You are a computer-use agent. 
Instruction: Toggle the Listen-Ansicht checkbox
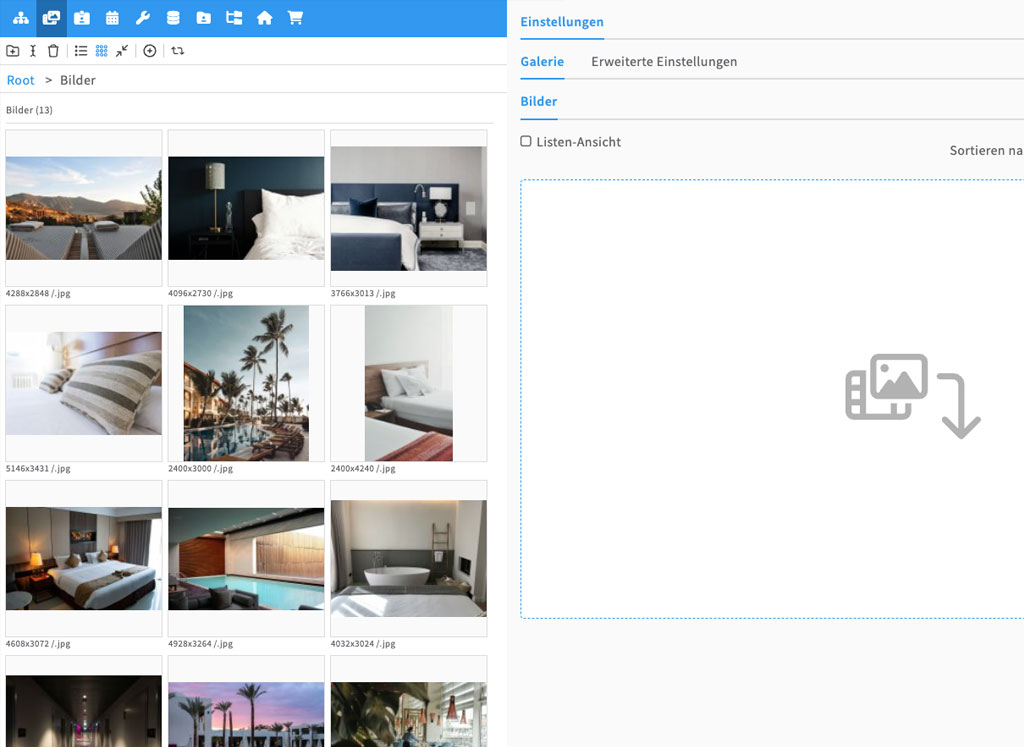(x=526, y=141)
